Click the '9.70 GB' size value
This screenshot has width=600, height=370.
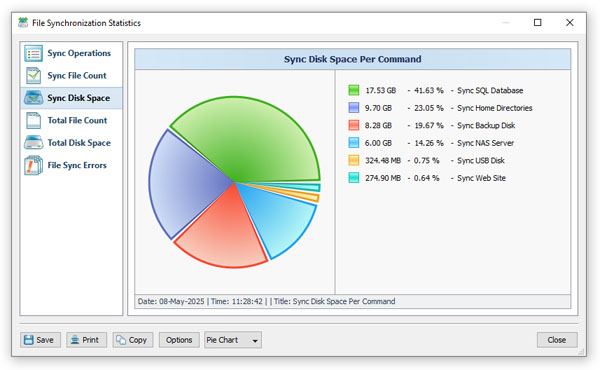[x=378, y=108]
